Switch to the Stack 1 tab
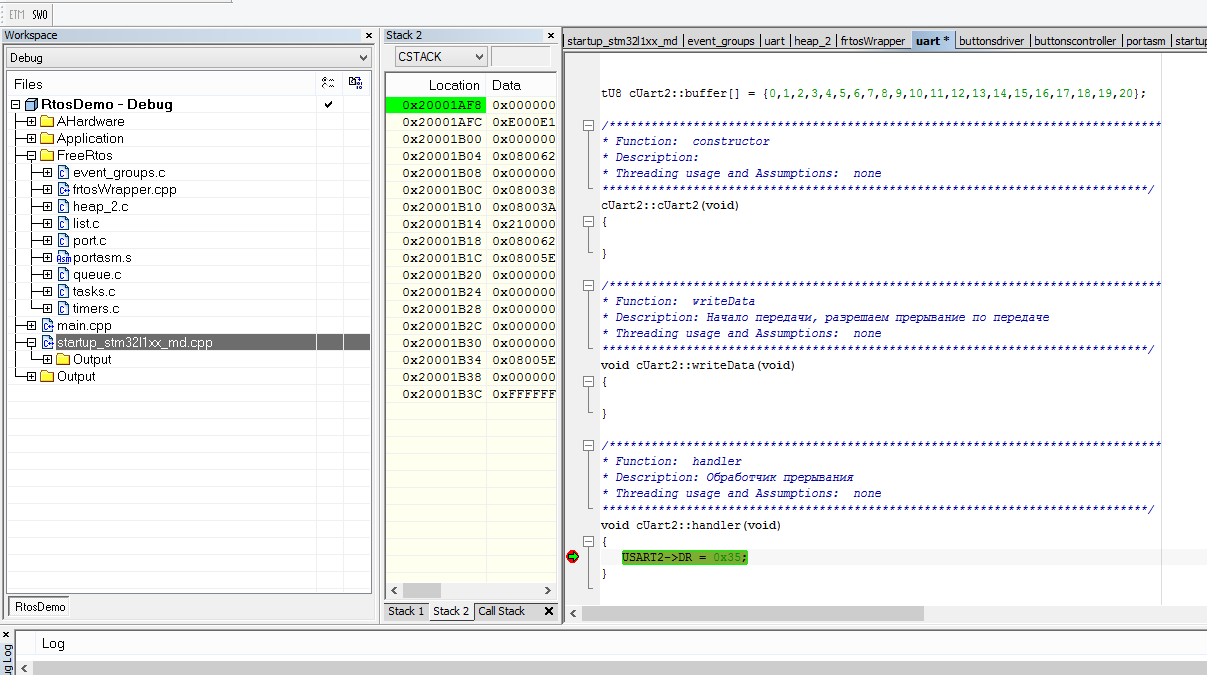Screen dimensions: 1207x675 (x=404, y=611)
